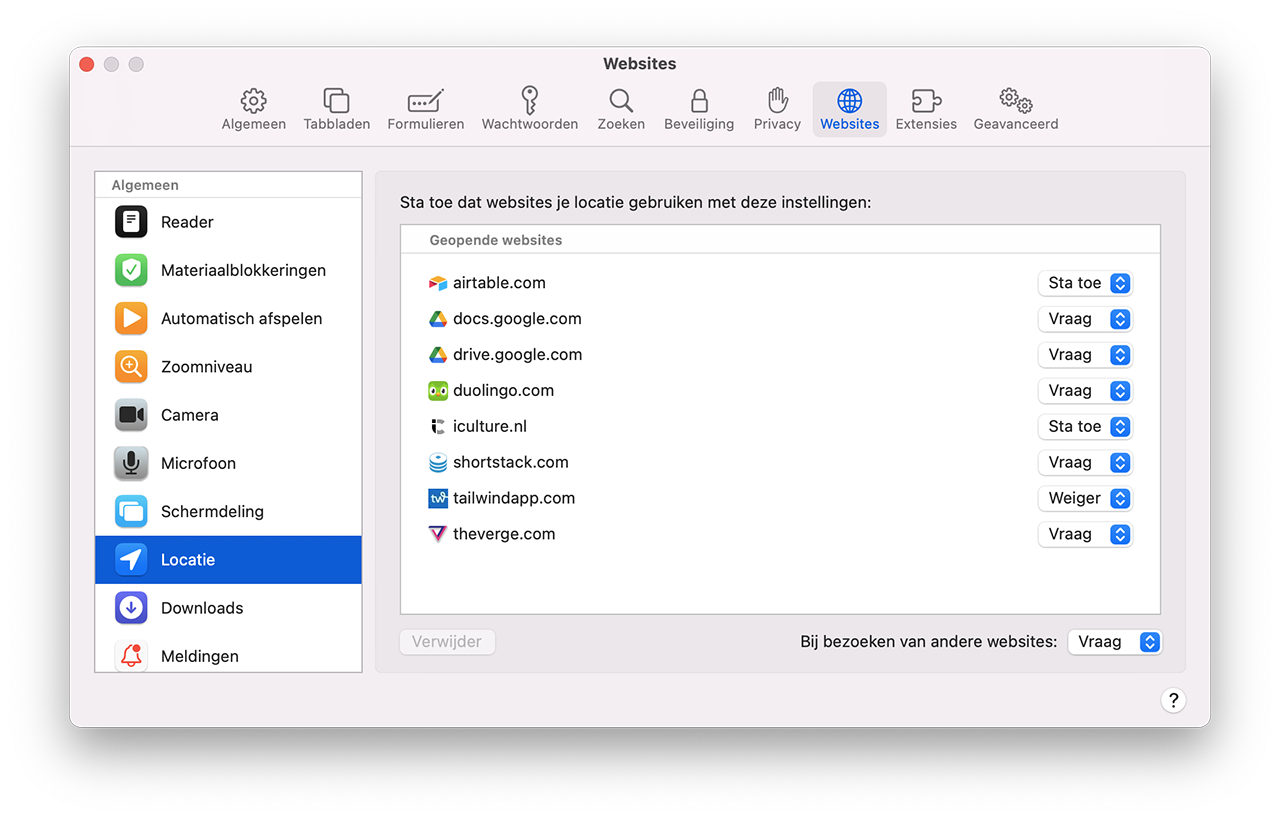Click the Locatie arrow icon

click(x=131, y=560)
